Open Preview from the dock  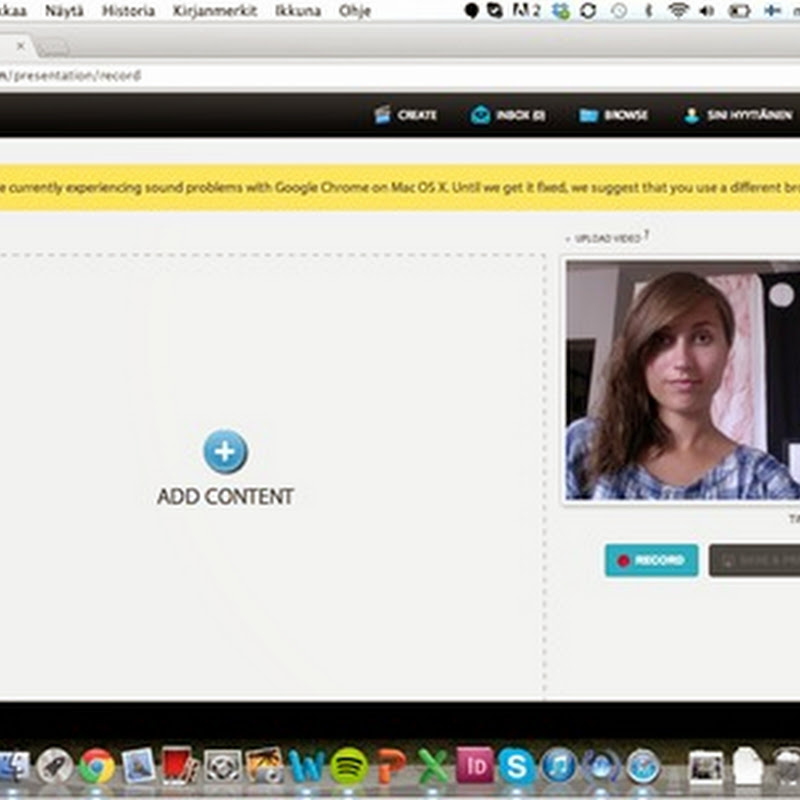[x=138, y=765]
